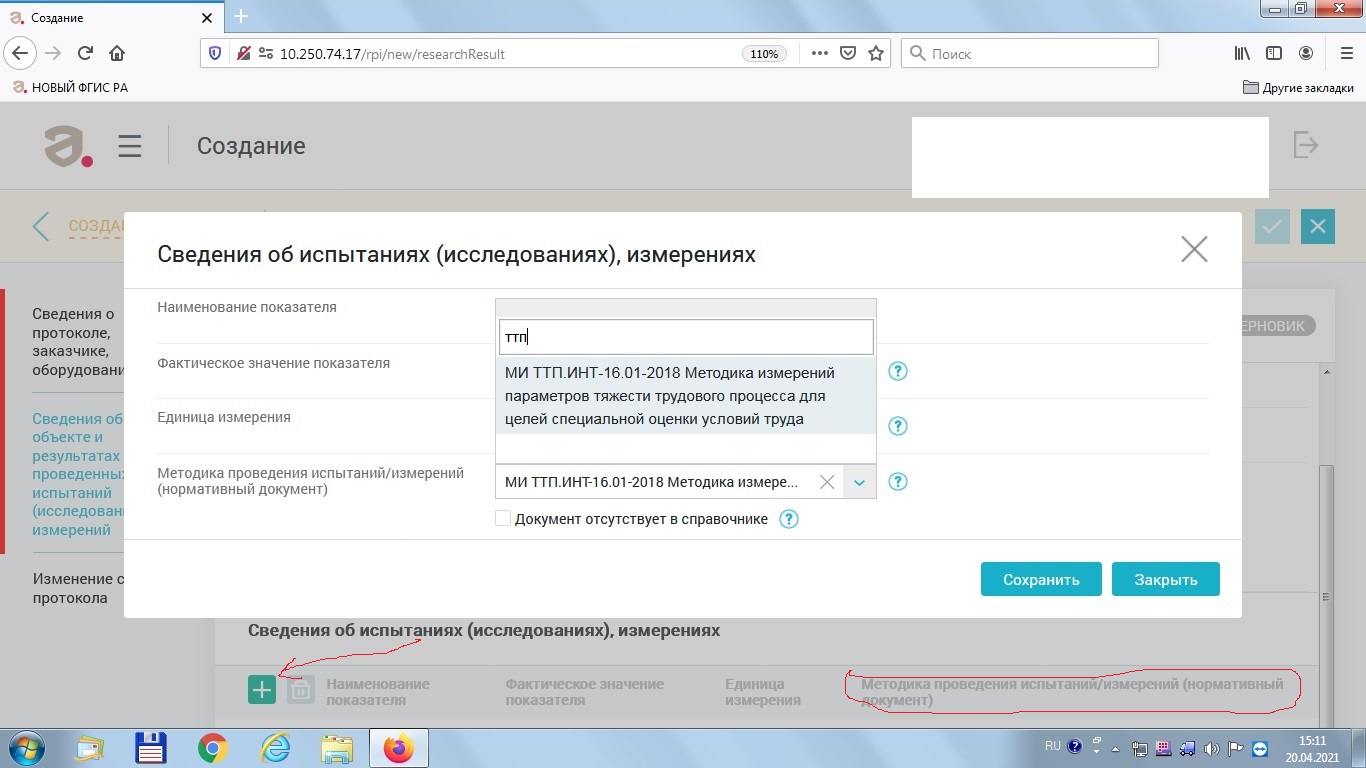Launch Google Chrome from the taskbar
Image resolution: width=1366 pixels, height=768 pixels.
(212, 748)
